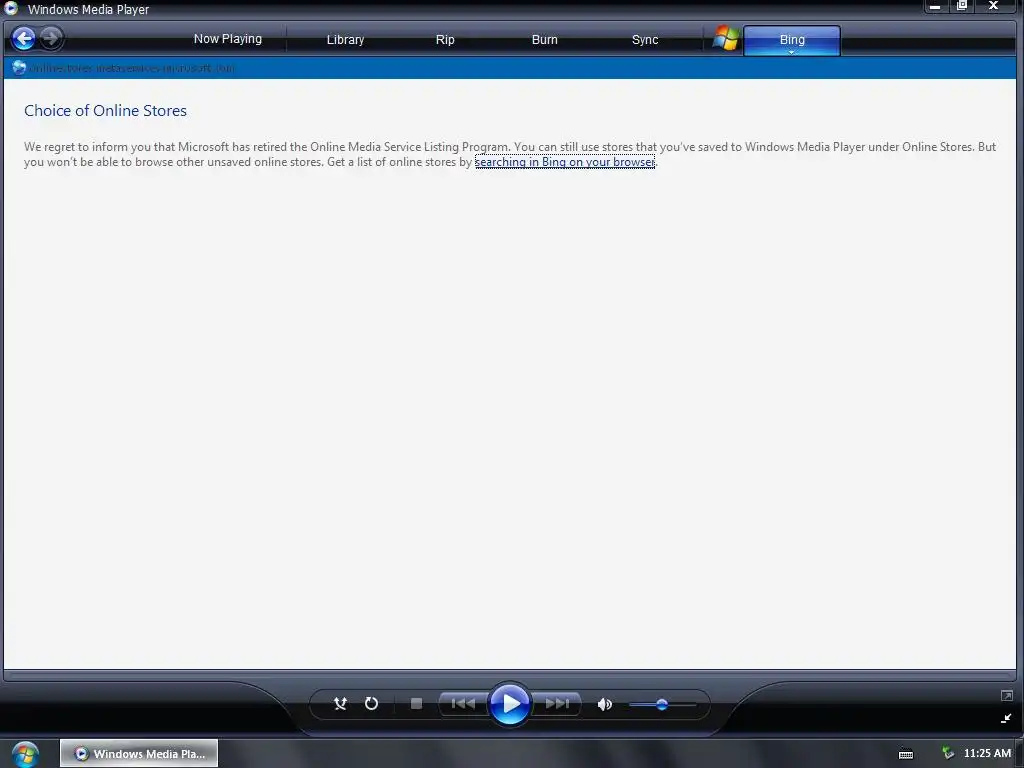Open the Now Playing tab
Viewport: 1024px width, 768px height.
(x=227, y=39)
